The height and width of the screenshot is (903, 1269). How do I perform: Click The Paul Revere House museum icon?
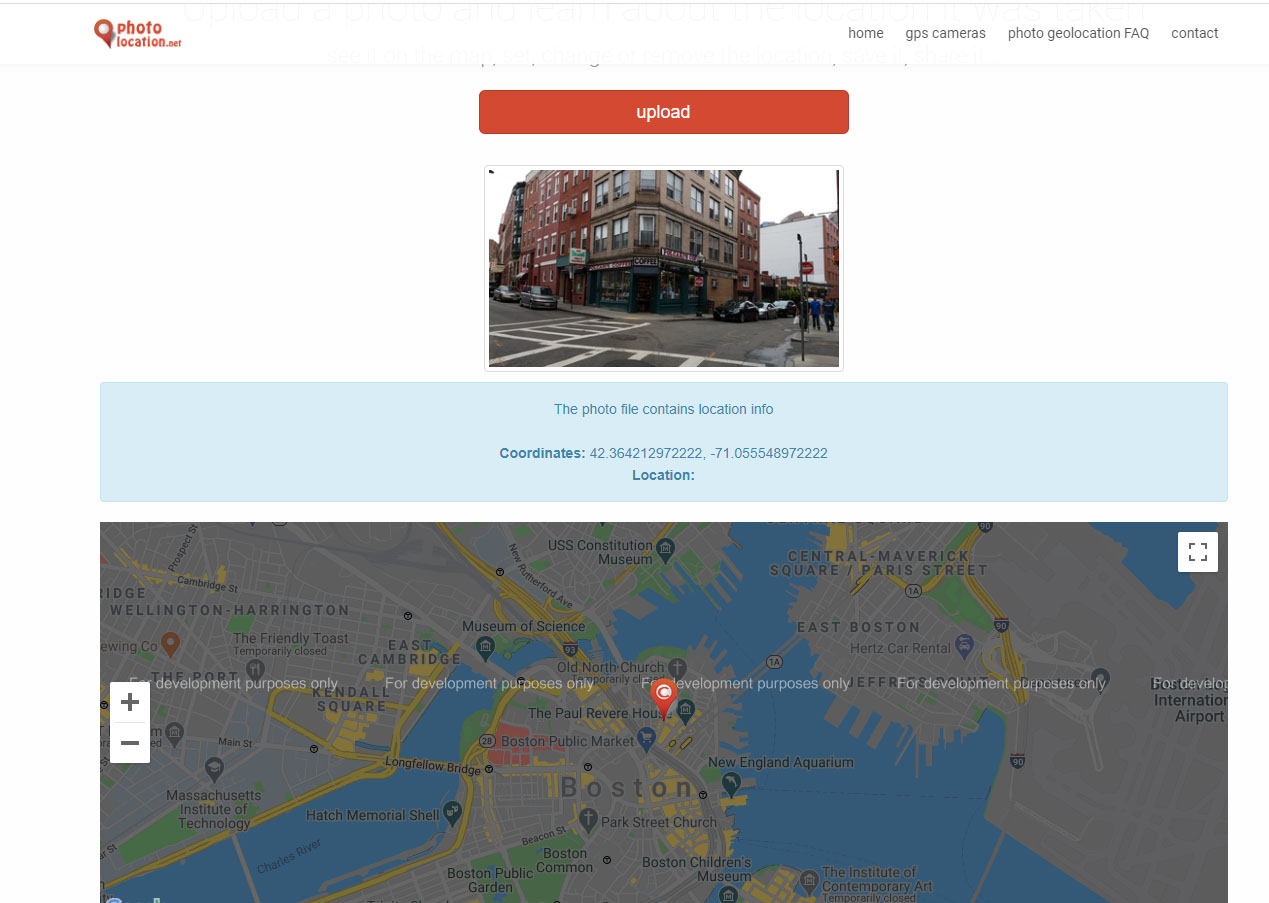point(686,711)
